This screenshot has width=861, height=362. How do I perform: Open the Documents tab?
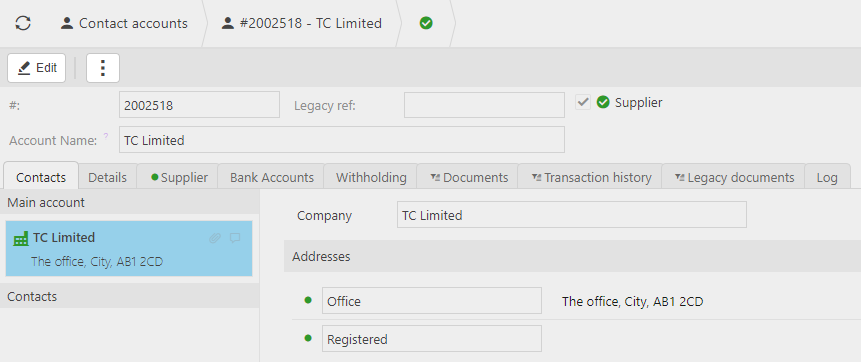(x=468, y=177)
